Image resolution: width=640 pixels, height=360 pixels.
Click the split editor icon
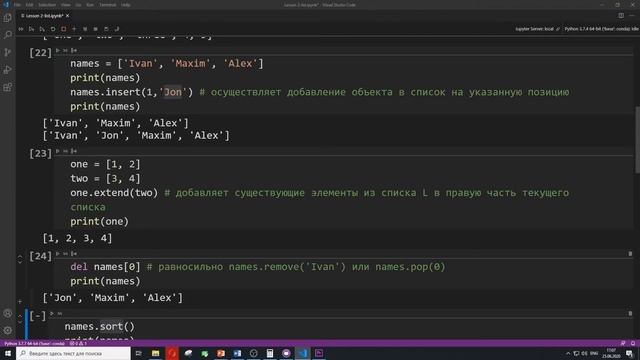pyautogui.click(x=621, y=16)
